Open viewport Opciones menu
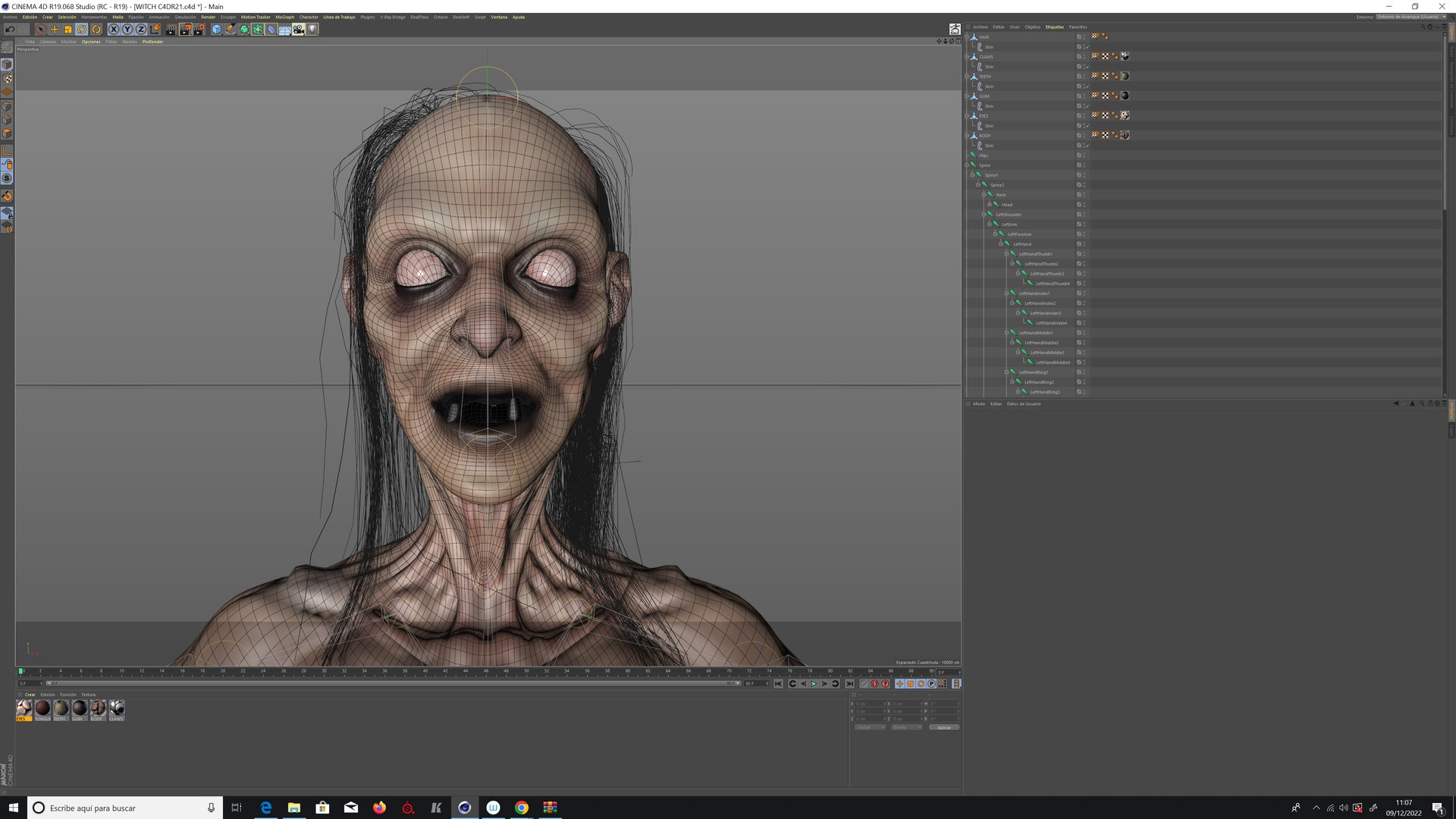Viewport: 1456px width, 819px height. click(91, 42)
